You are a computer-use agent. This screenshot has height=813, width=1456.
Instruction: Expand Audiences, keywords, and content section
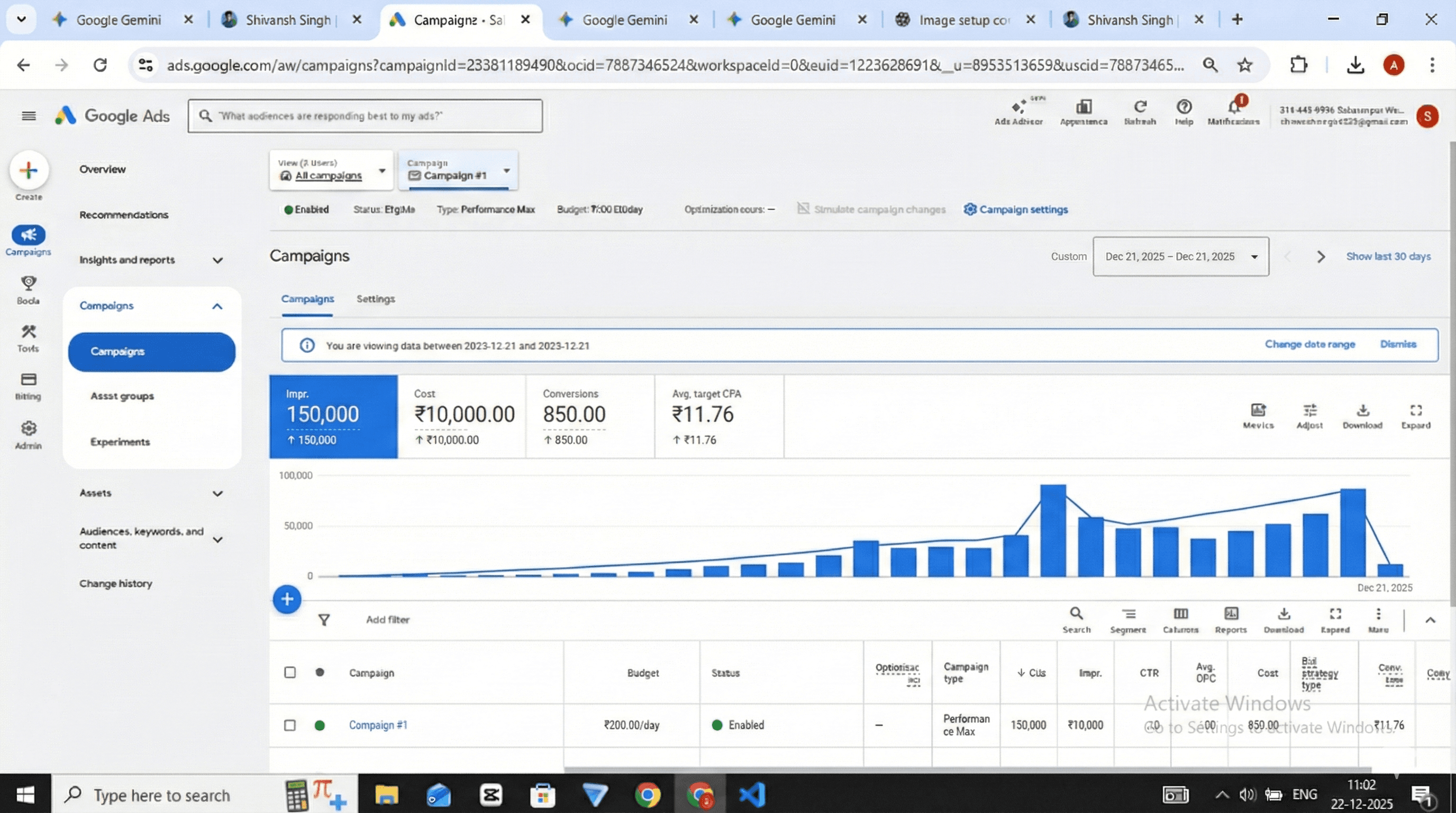tap(217, 540)
